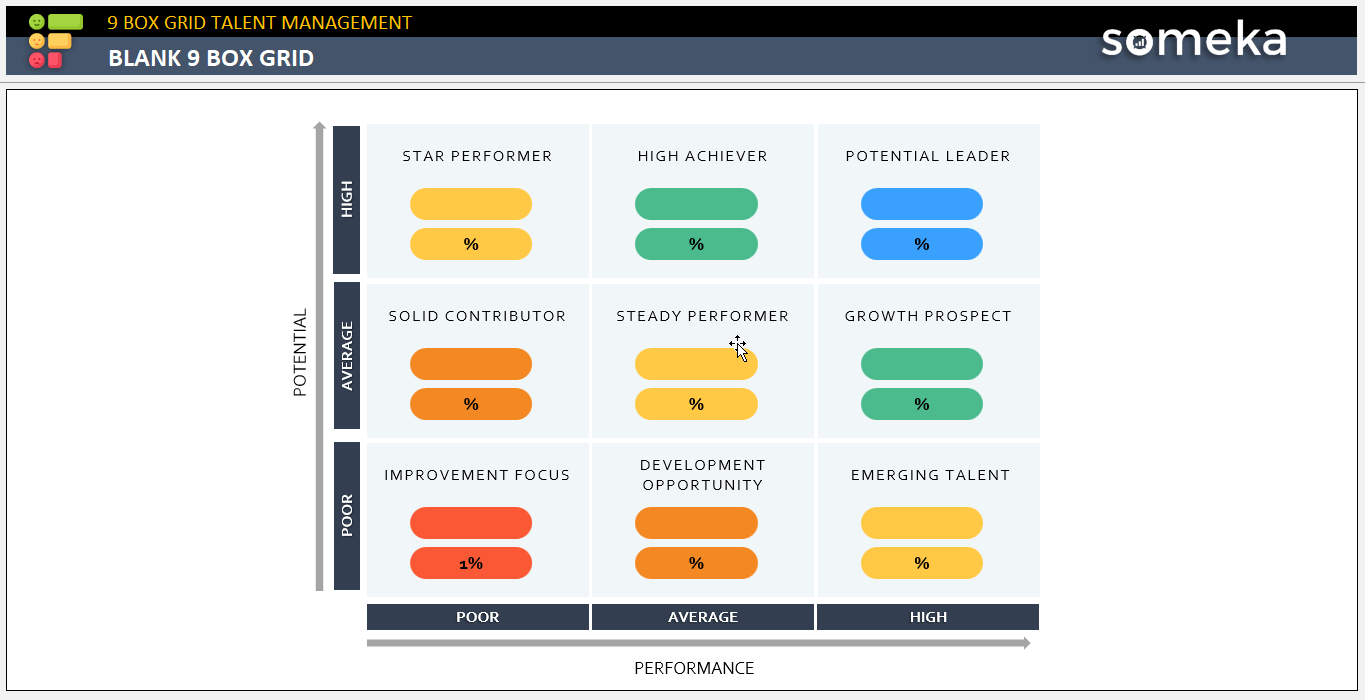
Task: Click the Blank 9 Box Grid title
Action: click(x=211, y=58)
